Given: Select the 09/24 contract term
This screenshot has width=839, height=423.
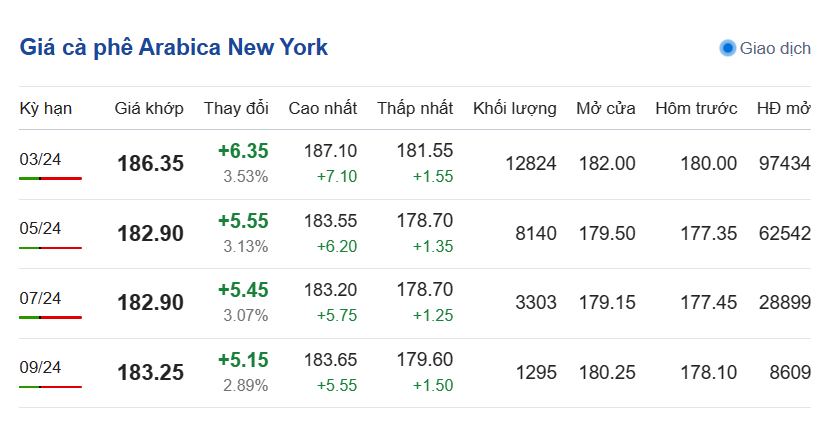Looking at the screenshot, I should [x=41, y=367].
